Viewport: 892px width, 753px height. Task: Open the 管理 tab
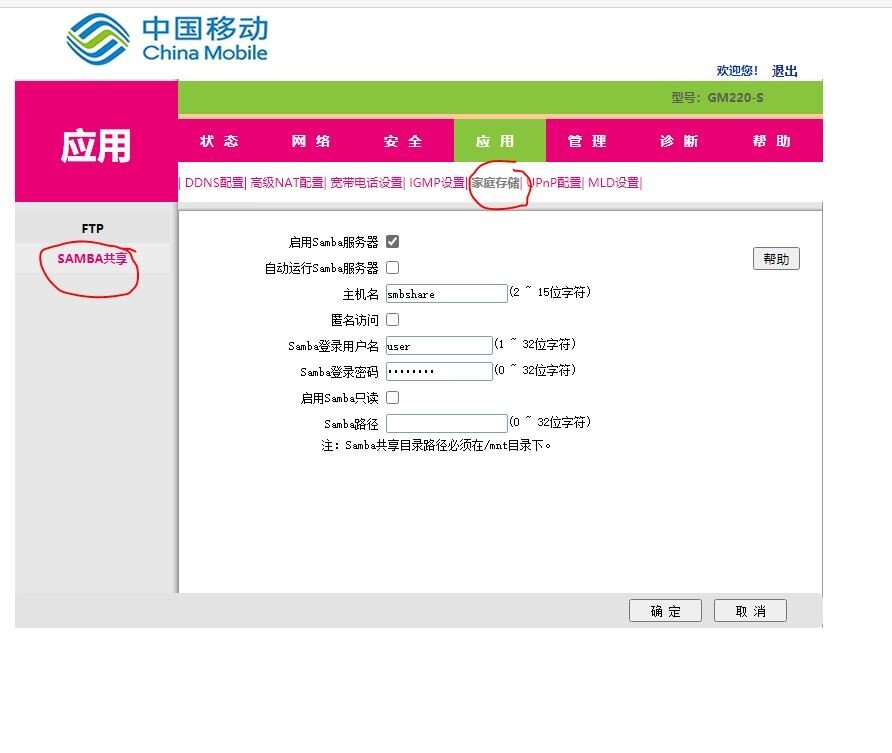pos(587,141)
